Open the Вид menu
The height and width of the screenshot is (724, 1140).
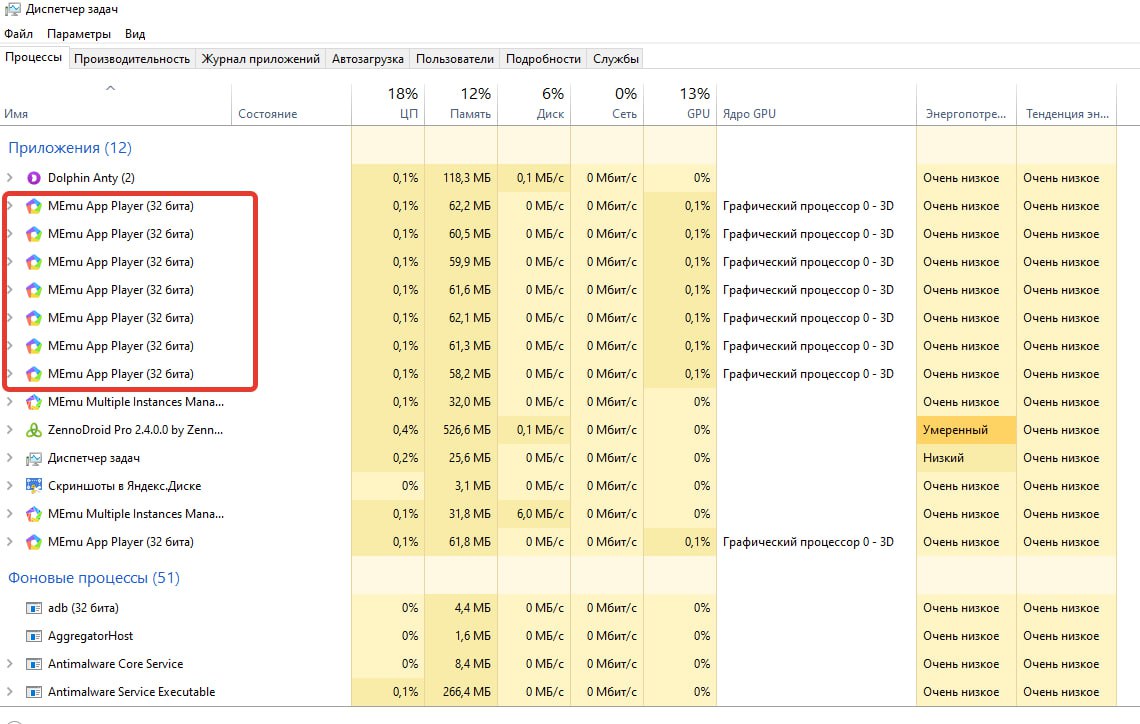pos(135,34)
